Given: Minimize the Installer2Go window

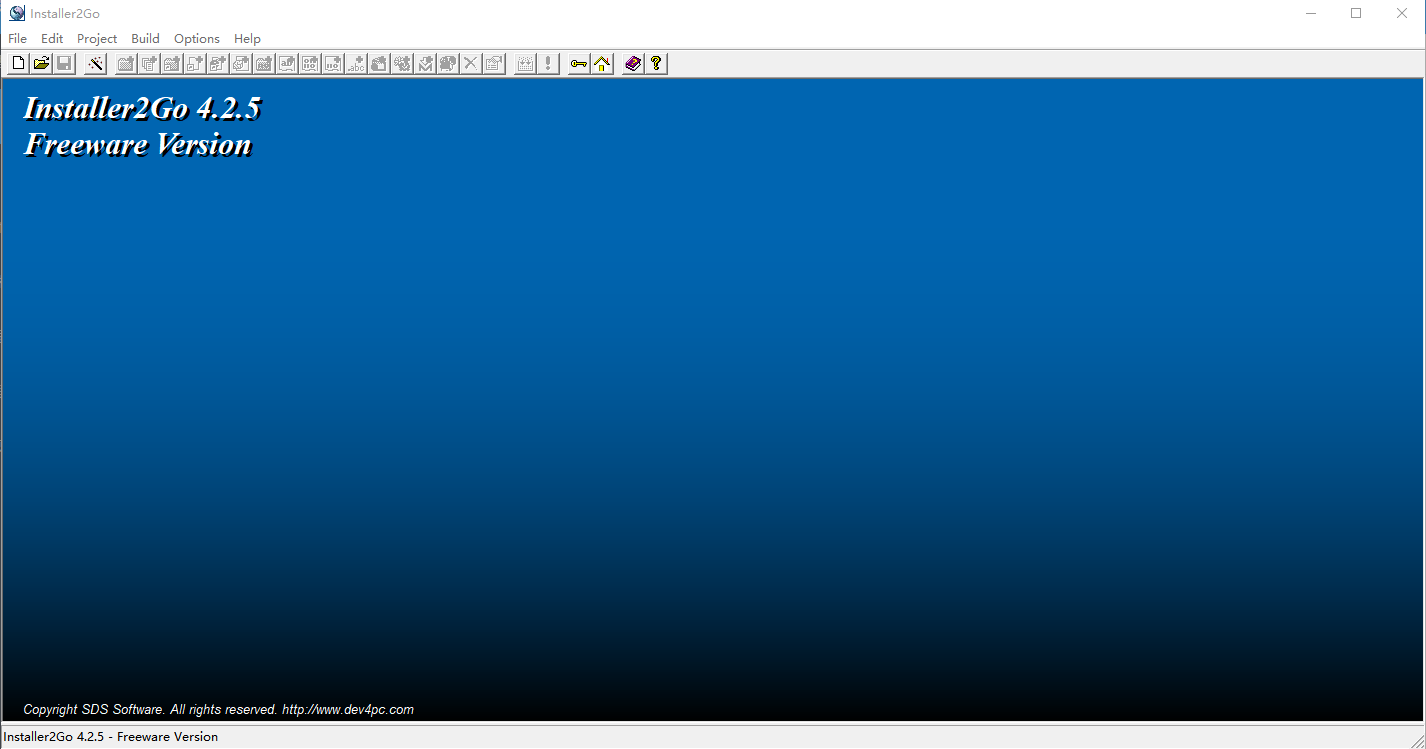Looking at the screenshot, I should point(1310,13).
